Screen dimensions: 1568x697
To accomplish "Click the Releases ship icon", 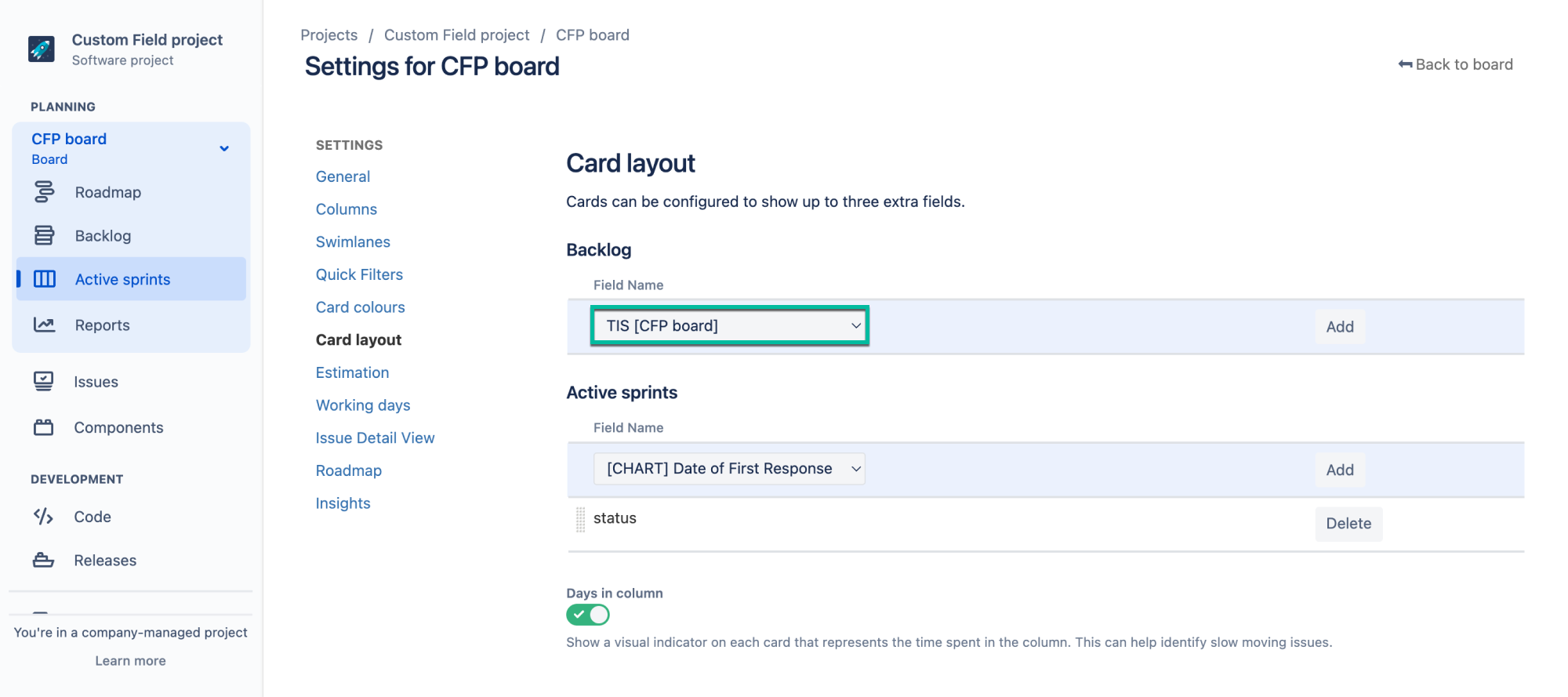I will click(x=45, y=560).
